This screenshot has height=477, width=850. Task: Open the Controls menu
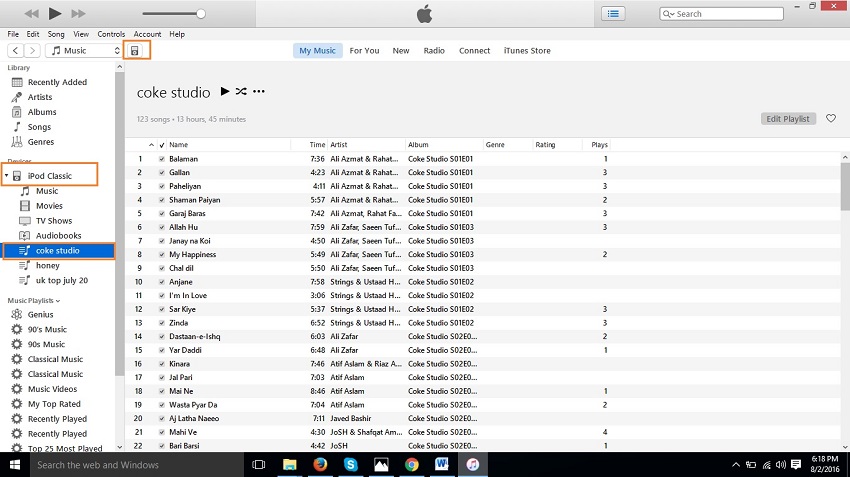coord(111,34)
